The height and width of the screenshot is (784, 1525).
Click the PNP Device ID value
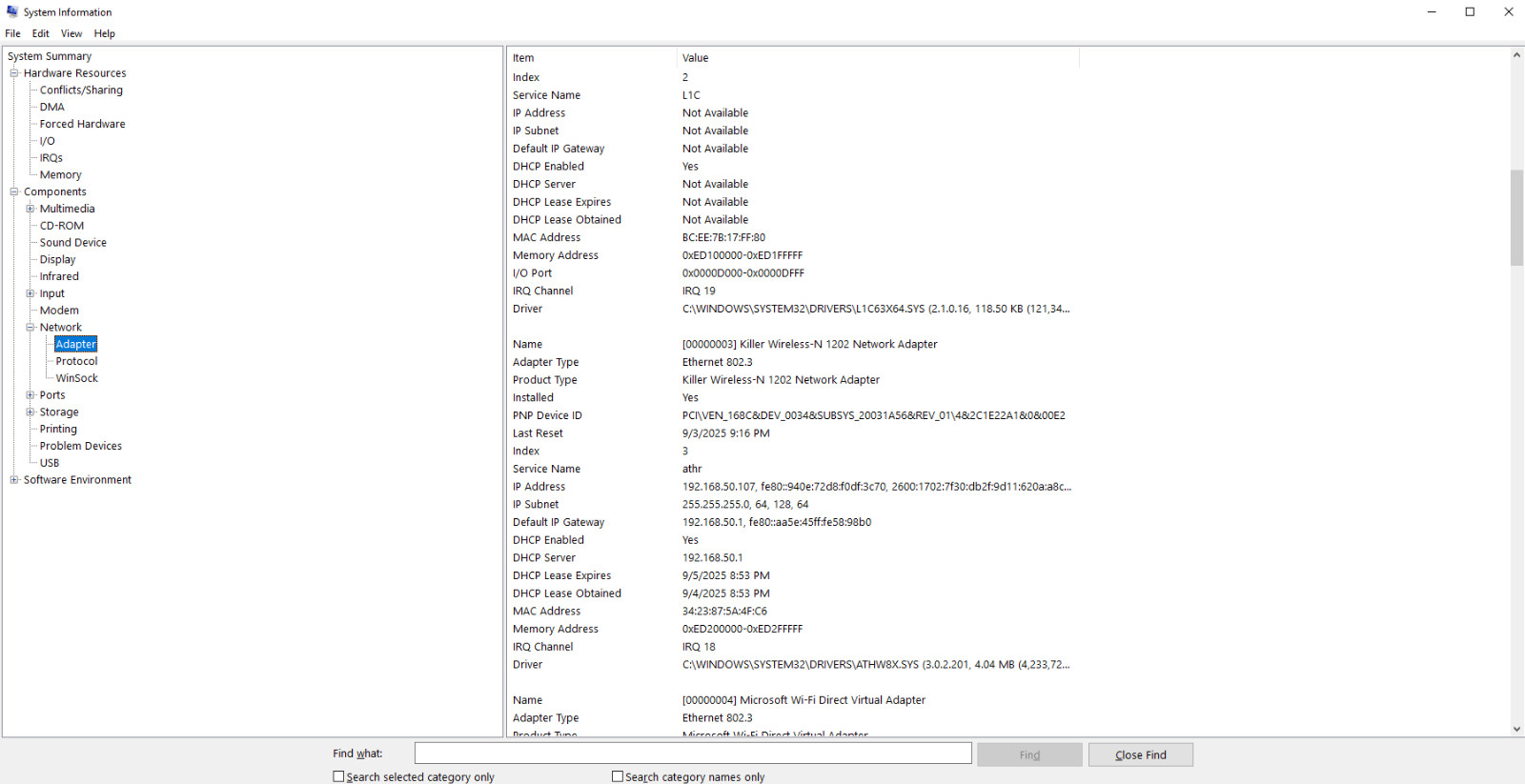874,415
